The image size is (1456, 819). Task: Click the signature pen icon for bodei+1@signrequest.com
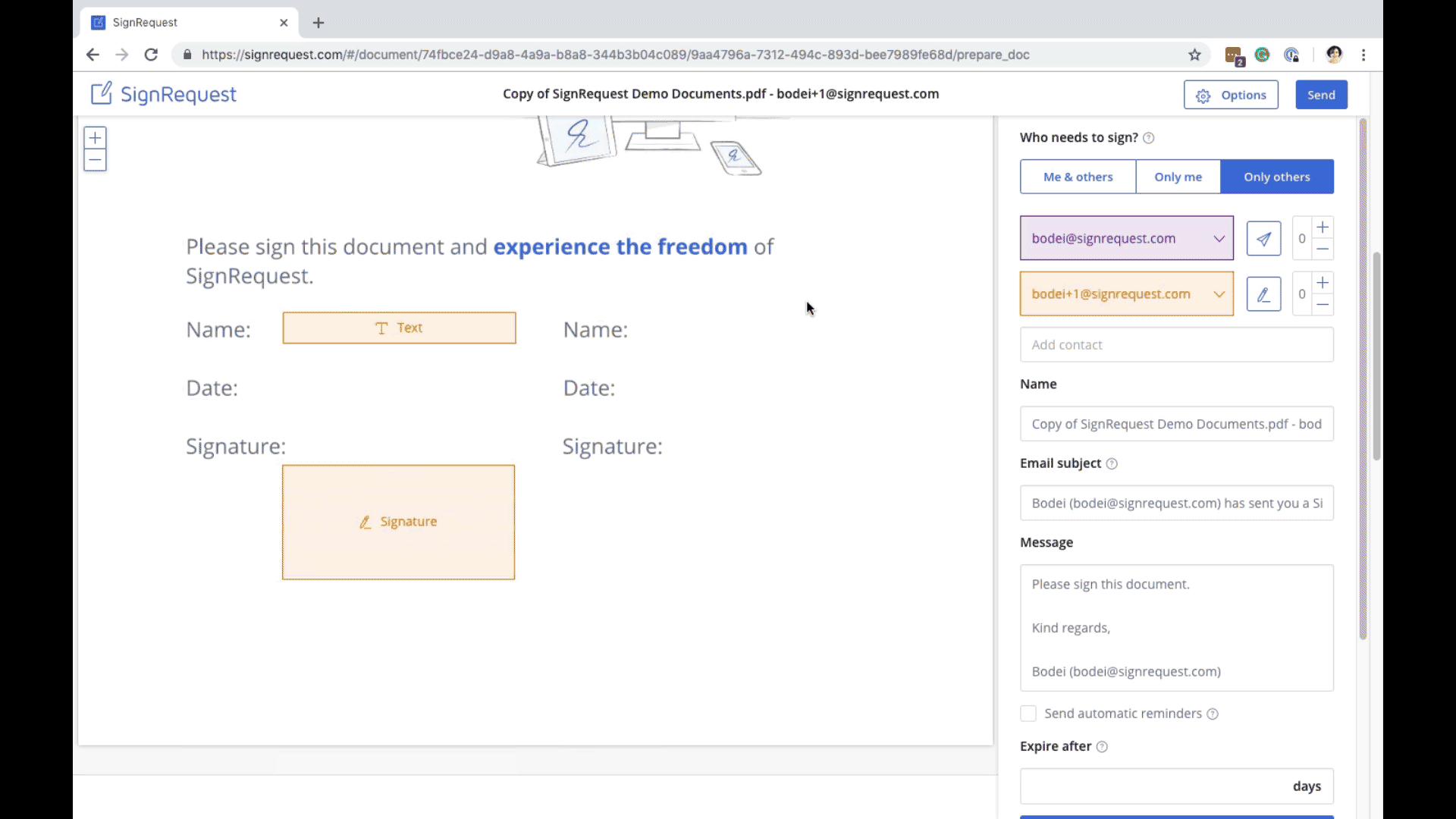click(x=1263, y=294)
